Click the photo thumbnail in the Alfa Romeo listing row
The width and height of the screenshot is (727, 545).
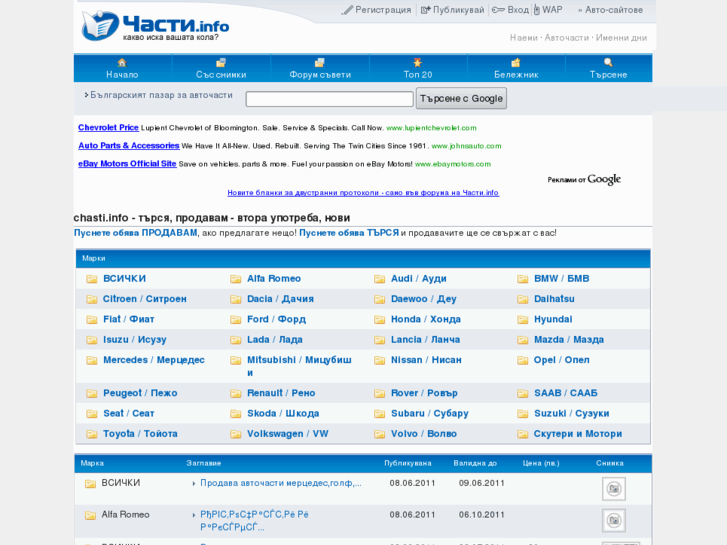(x=614, y=520)
